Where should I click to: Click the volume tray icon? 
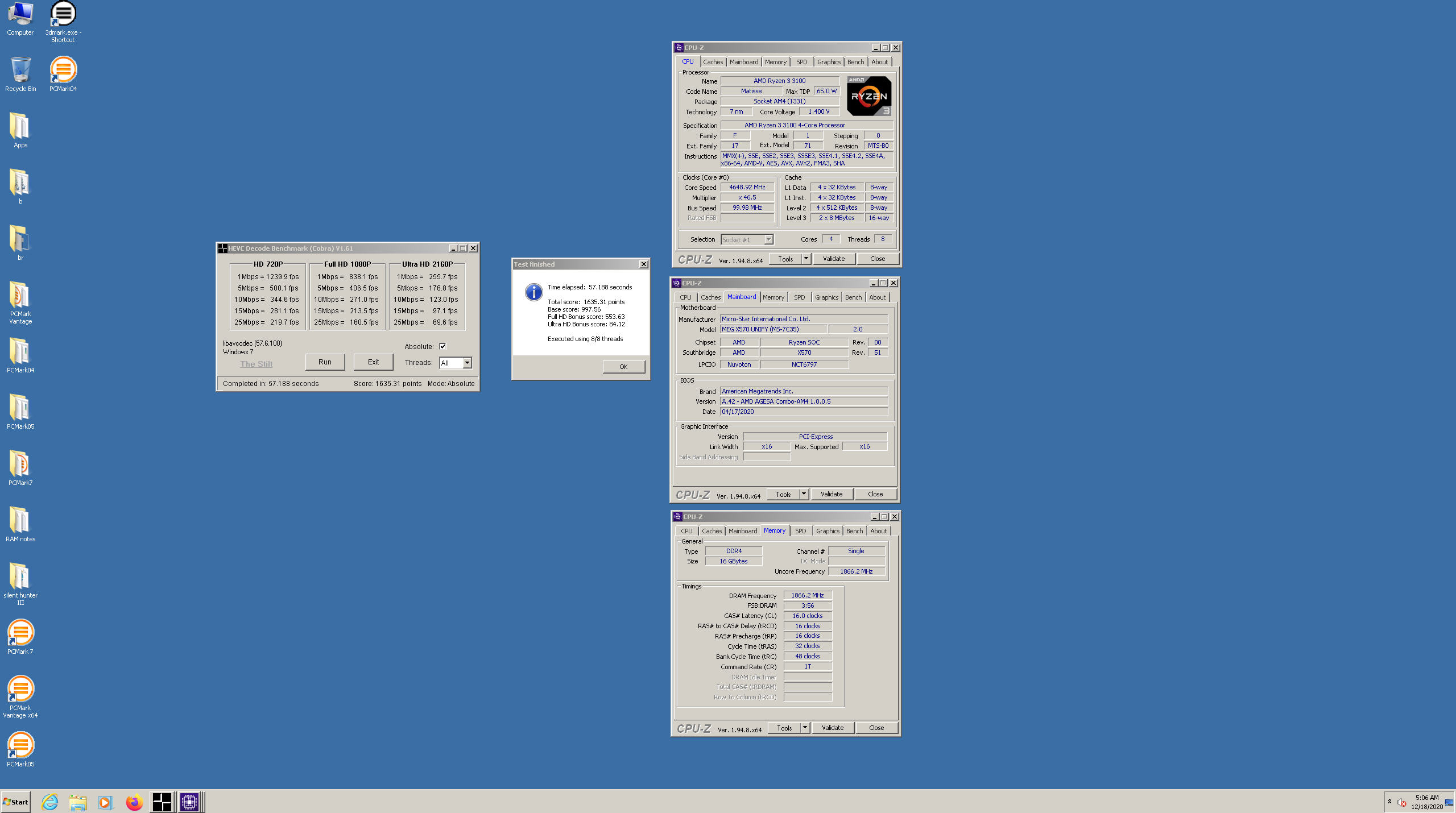[x=1401, y=802]
